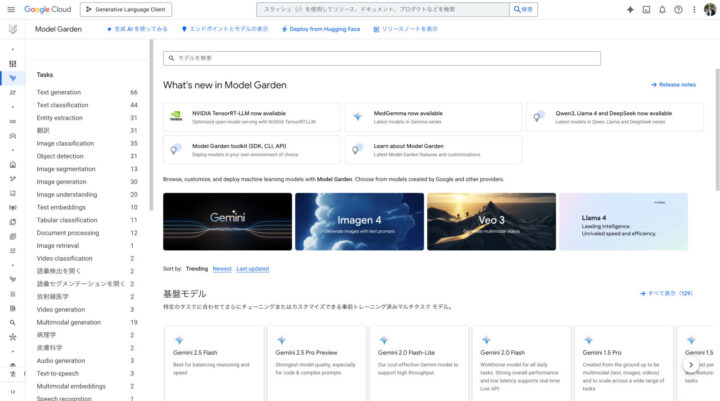Focus the header resource search field

(x=383, y=9)
